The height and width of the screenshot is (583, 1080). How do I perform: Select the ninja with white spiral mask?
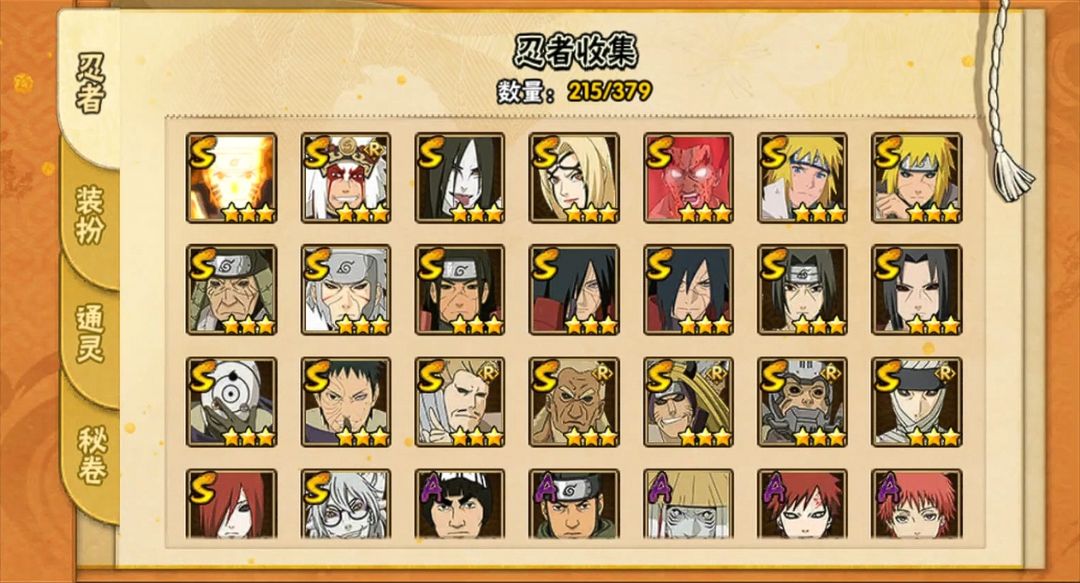231,402
